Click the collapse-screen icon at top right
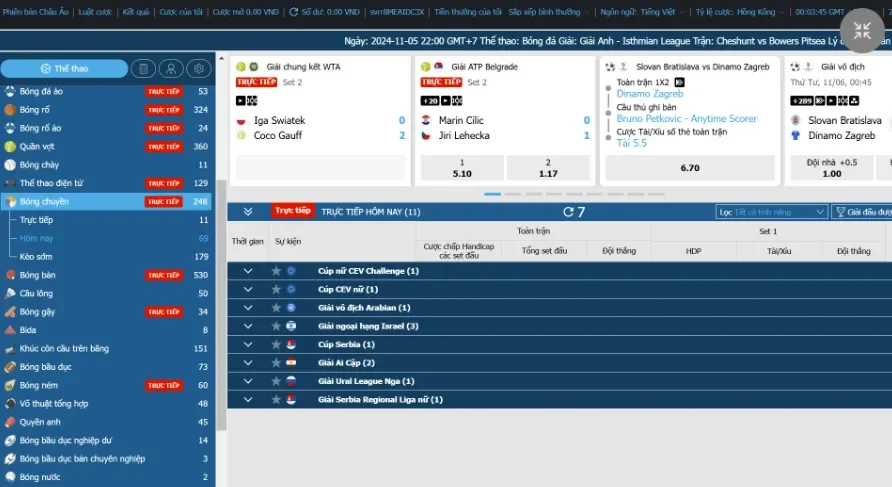 (861, 31)
